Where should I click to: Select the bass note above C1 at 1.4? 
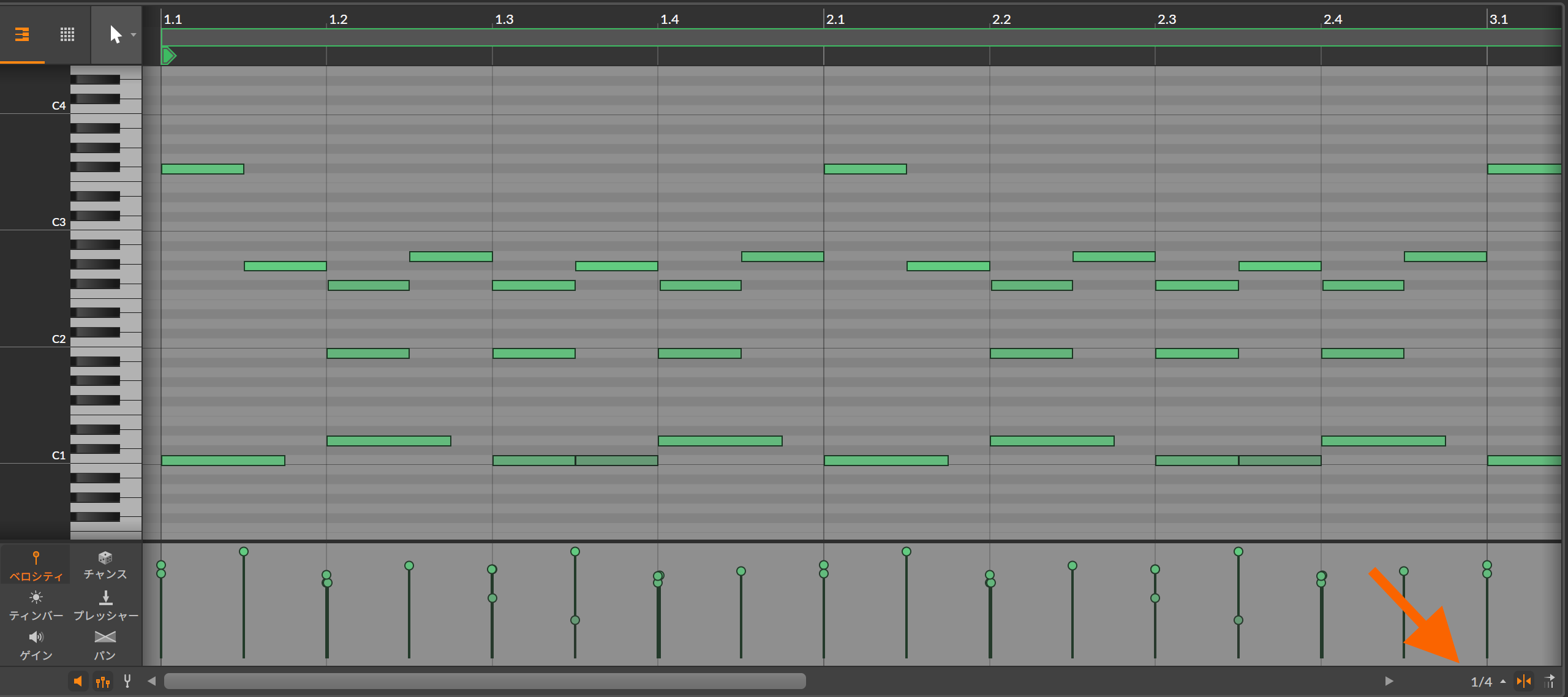pyautogui.click(x=720, y=441)
